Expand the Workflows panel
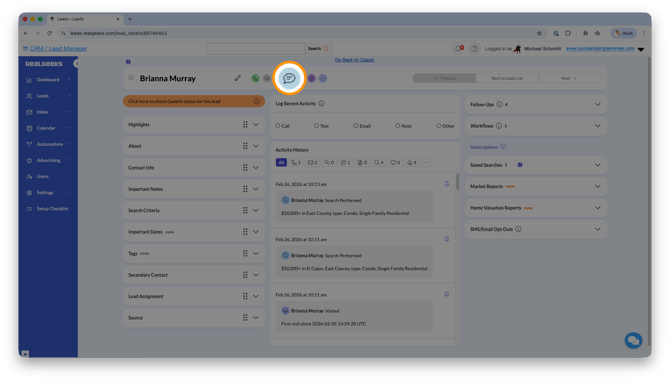 (x=597, y=126)
